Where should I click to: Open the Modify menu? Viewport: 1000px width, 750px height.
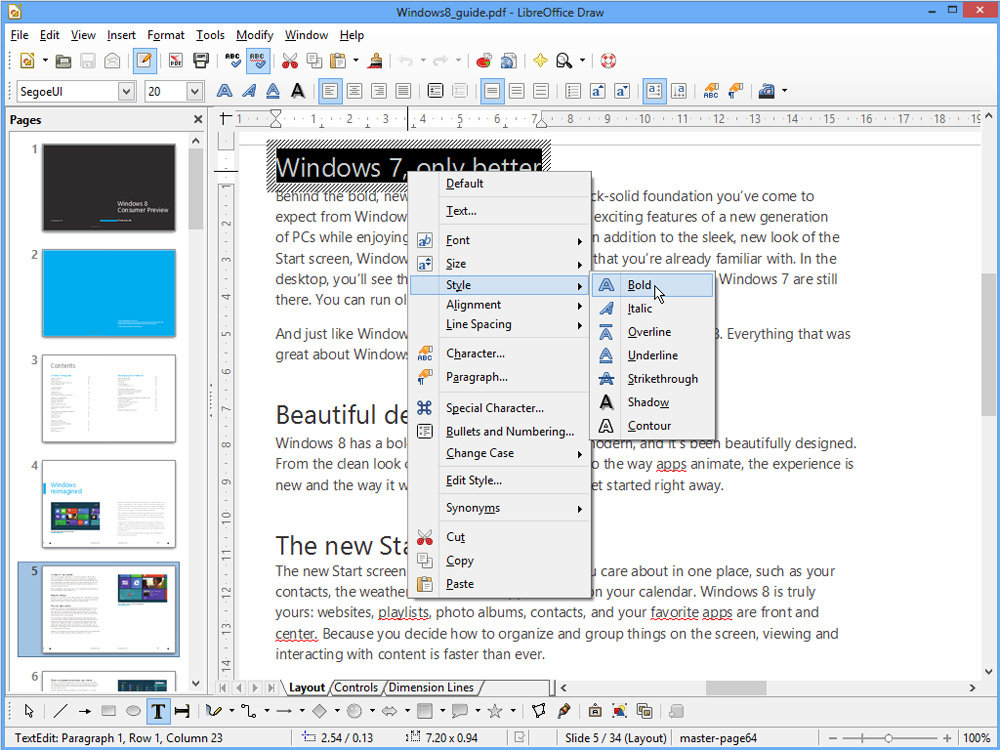pyautogui.click(x=254, y=35)
